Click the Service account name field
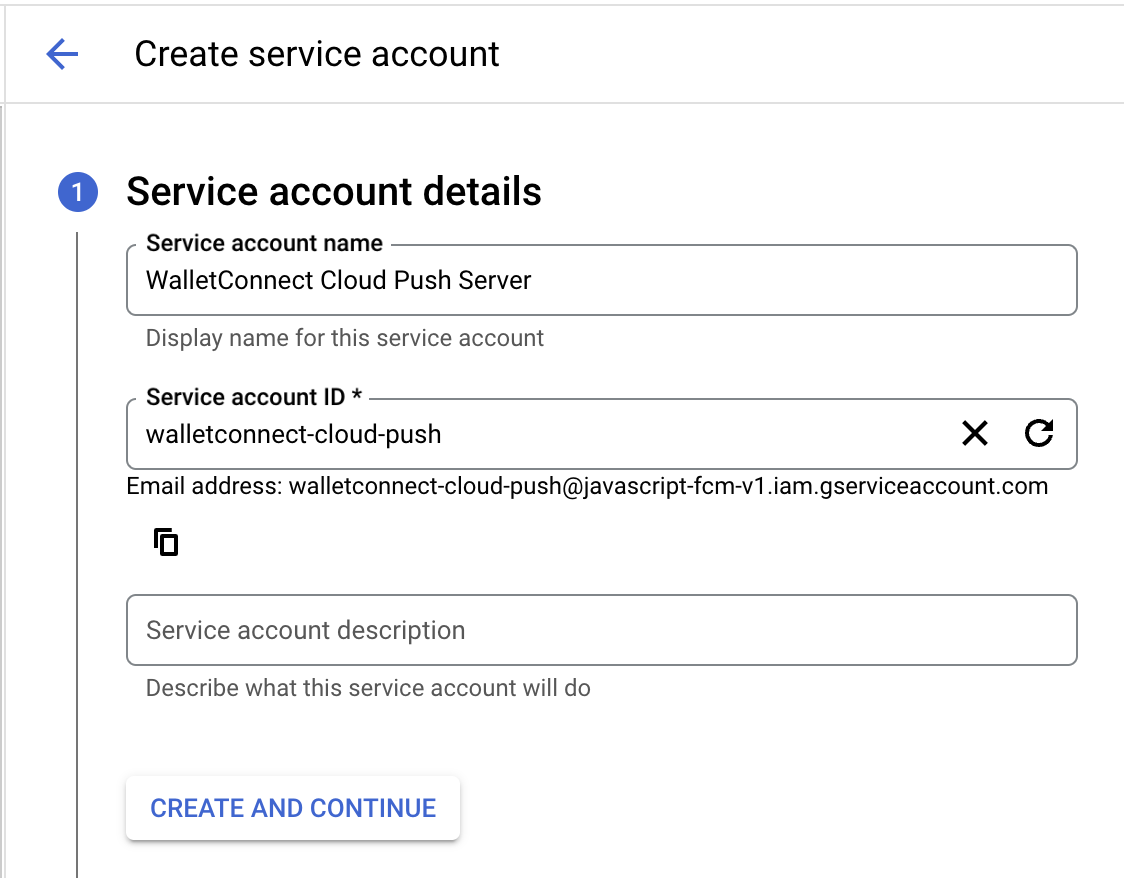 (601, 280)
